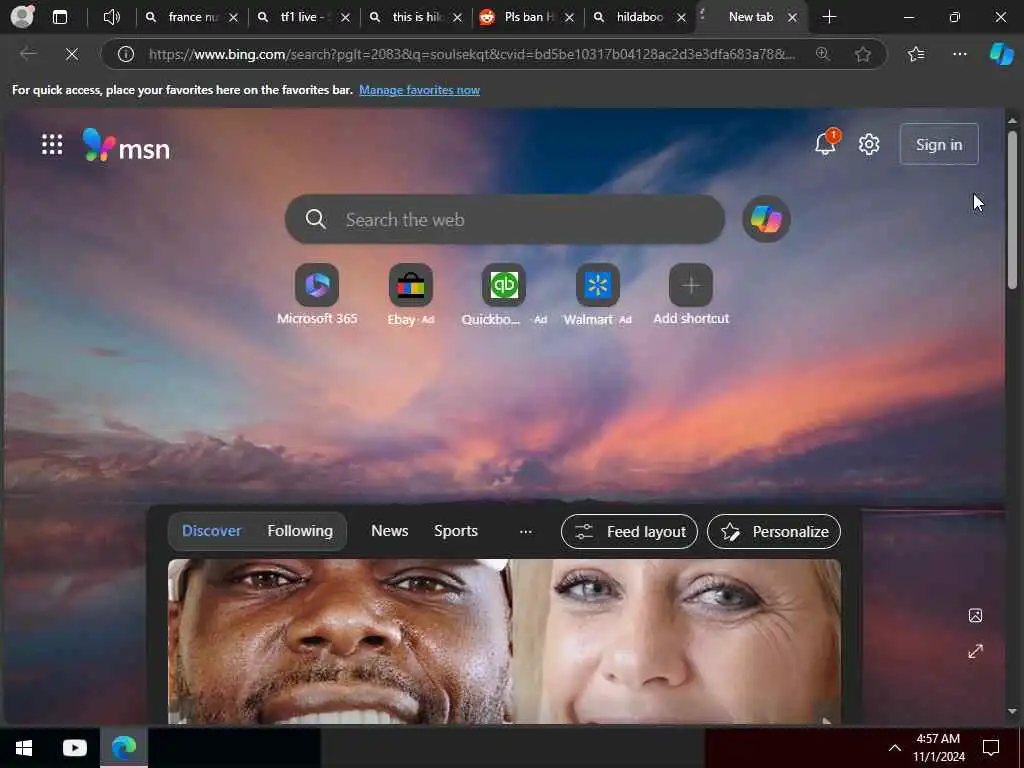
Task: Open the Edge profile avatar
Action: [x=23, y=17]
